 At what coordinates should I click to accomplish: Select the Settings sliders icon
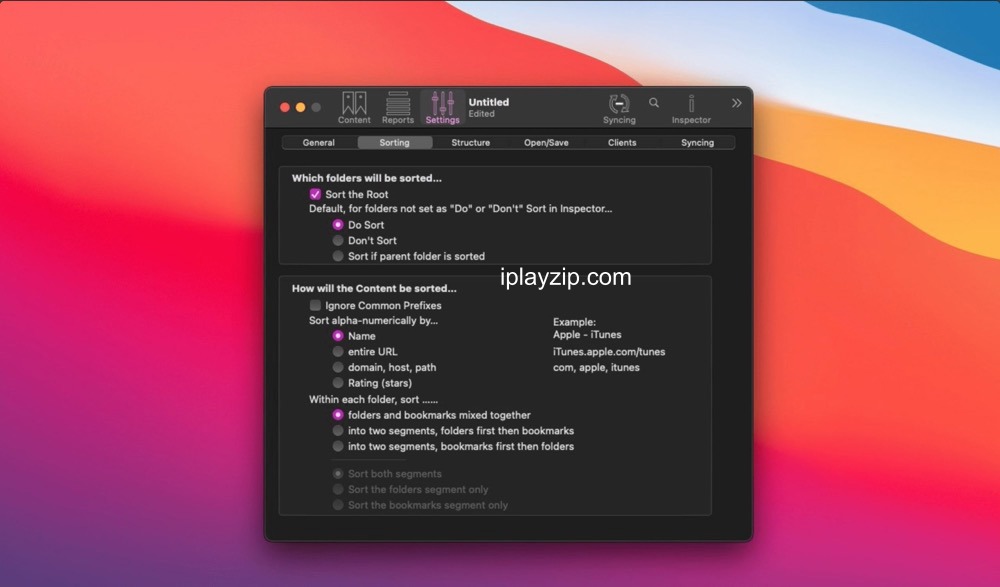[443, 107]
